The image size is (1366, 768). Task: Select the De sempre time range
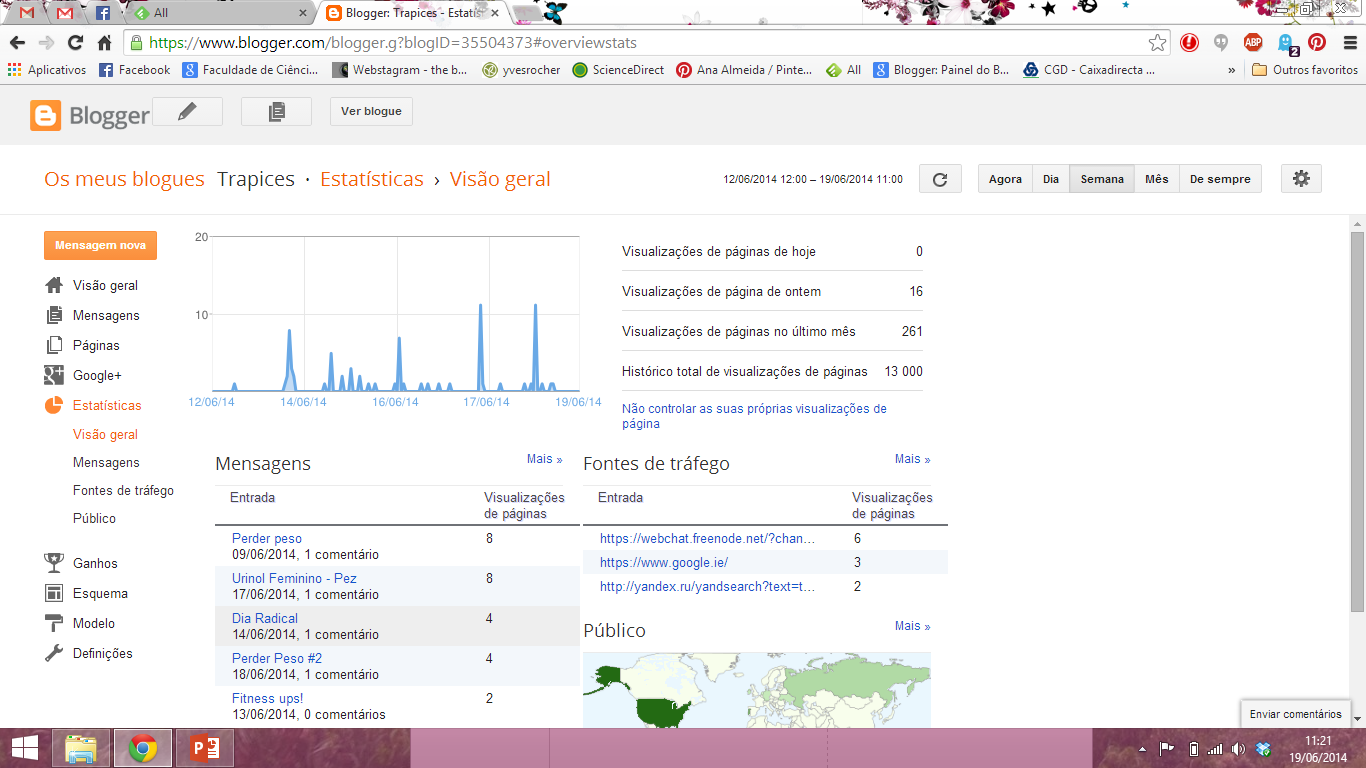[x=1219, y=179]
